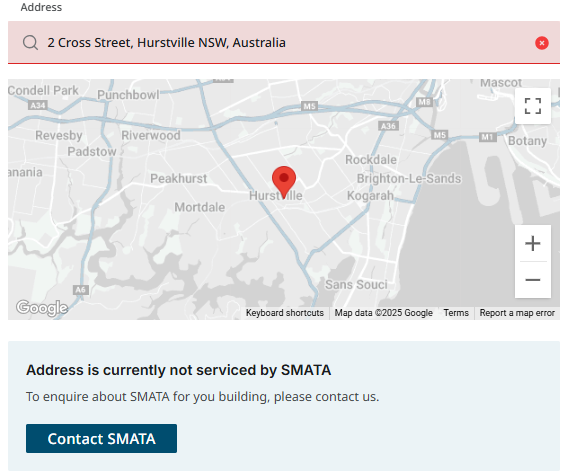Screen dimensions: 565x476
Task: Click the Revesby map label
Action: [x=59, y=135]
